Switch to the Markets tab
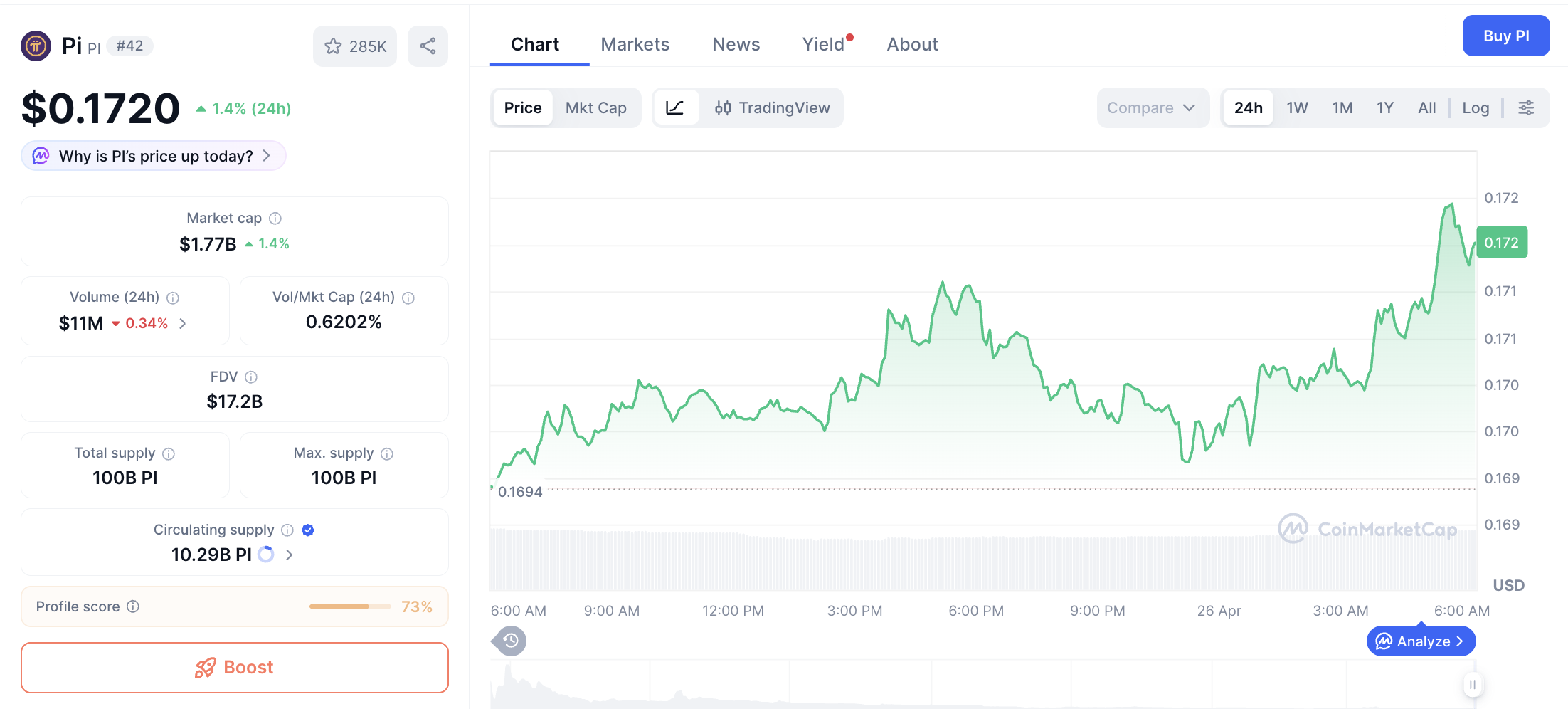This screenshot has height=709, width=1568. point(635,43)
